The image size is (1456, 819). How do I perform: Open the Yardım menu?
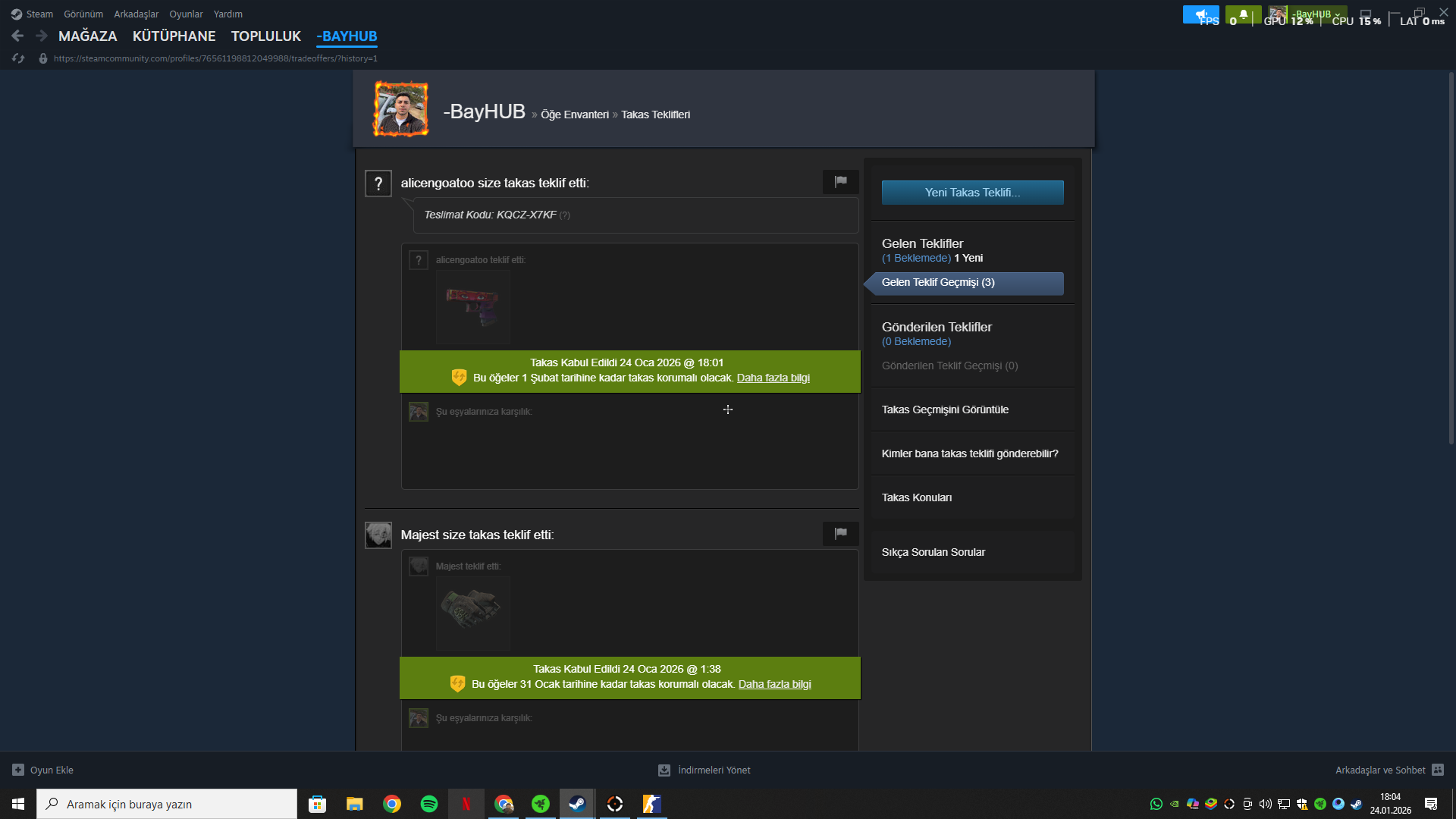(x=228, y=14)
